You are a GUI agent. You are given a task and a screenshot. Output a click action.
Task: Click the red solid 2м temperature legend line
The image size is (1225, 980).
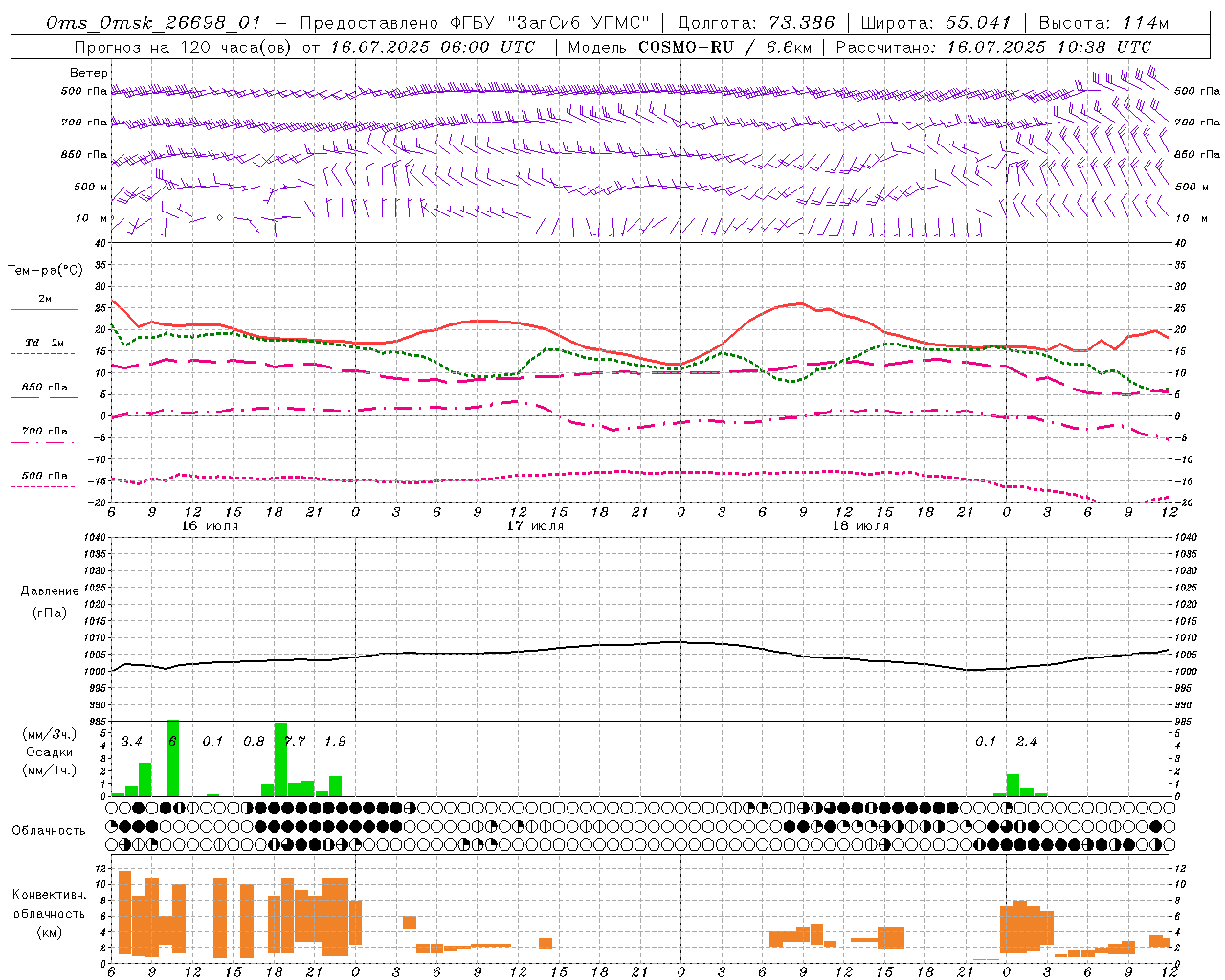pyautogui.click(x=44, y=309)
